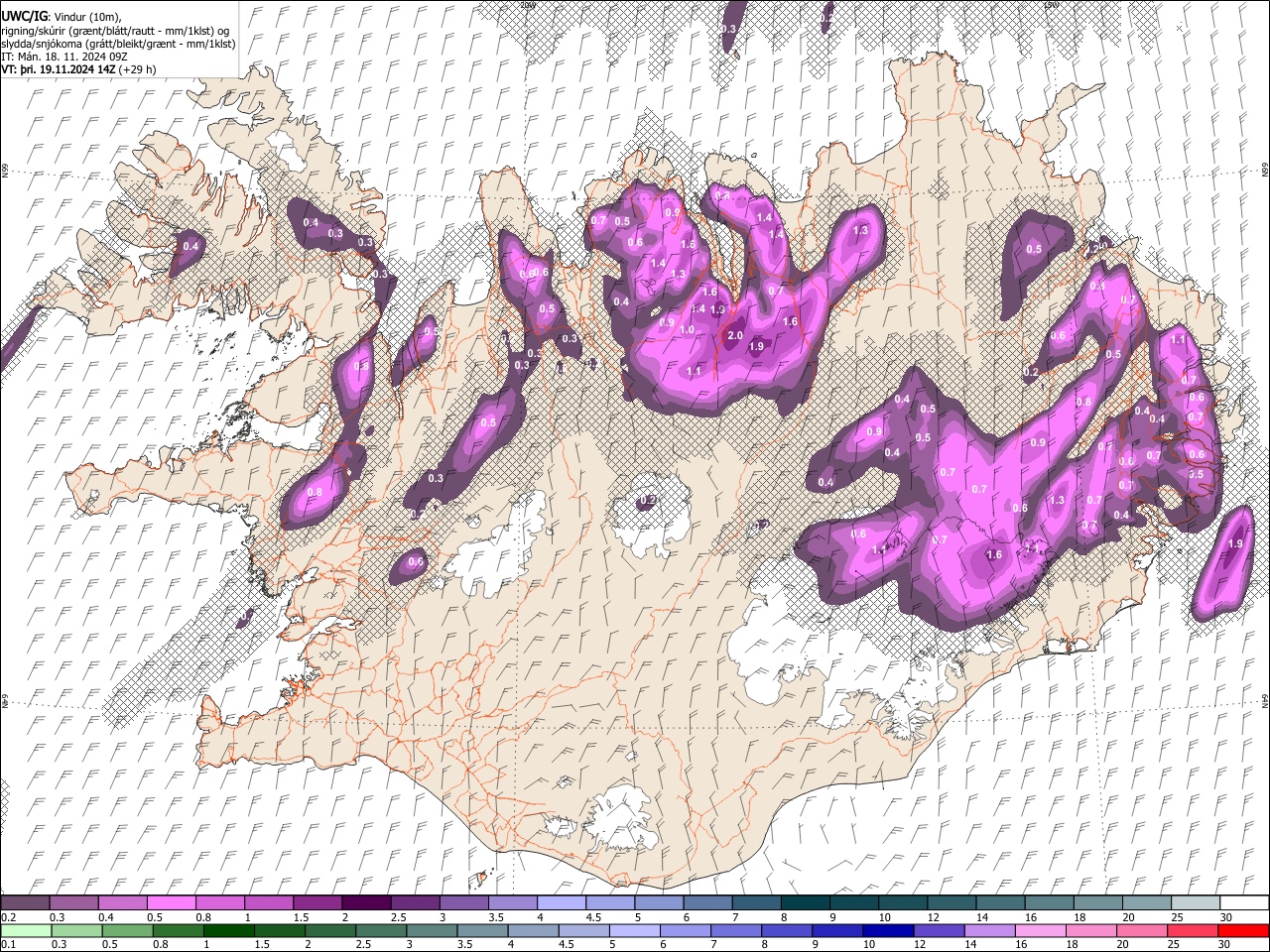
Task: Click the '14' label in the upper legend row
Action: coord(982,917)
